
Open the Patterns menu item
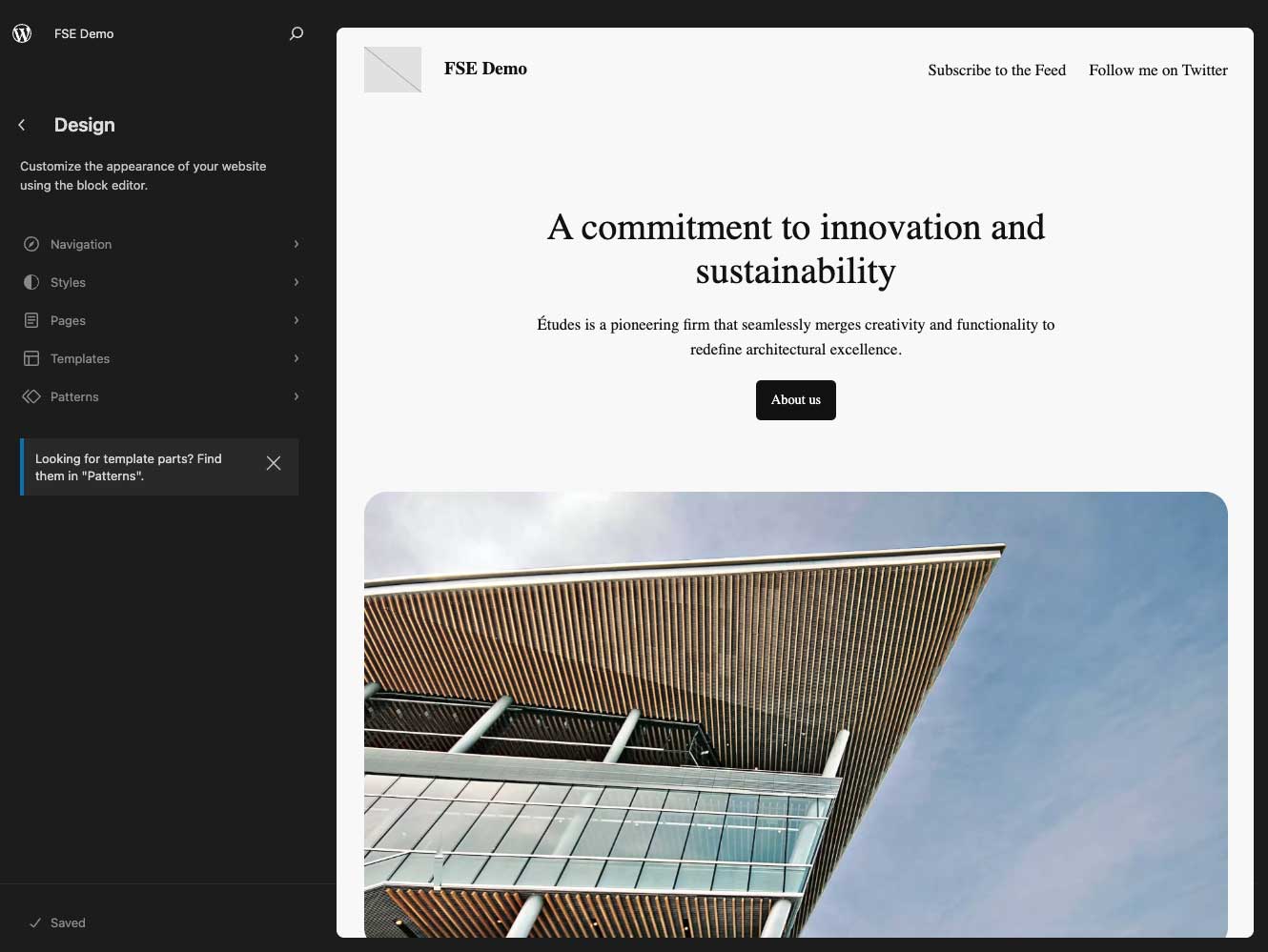(x=74, y=396)
